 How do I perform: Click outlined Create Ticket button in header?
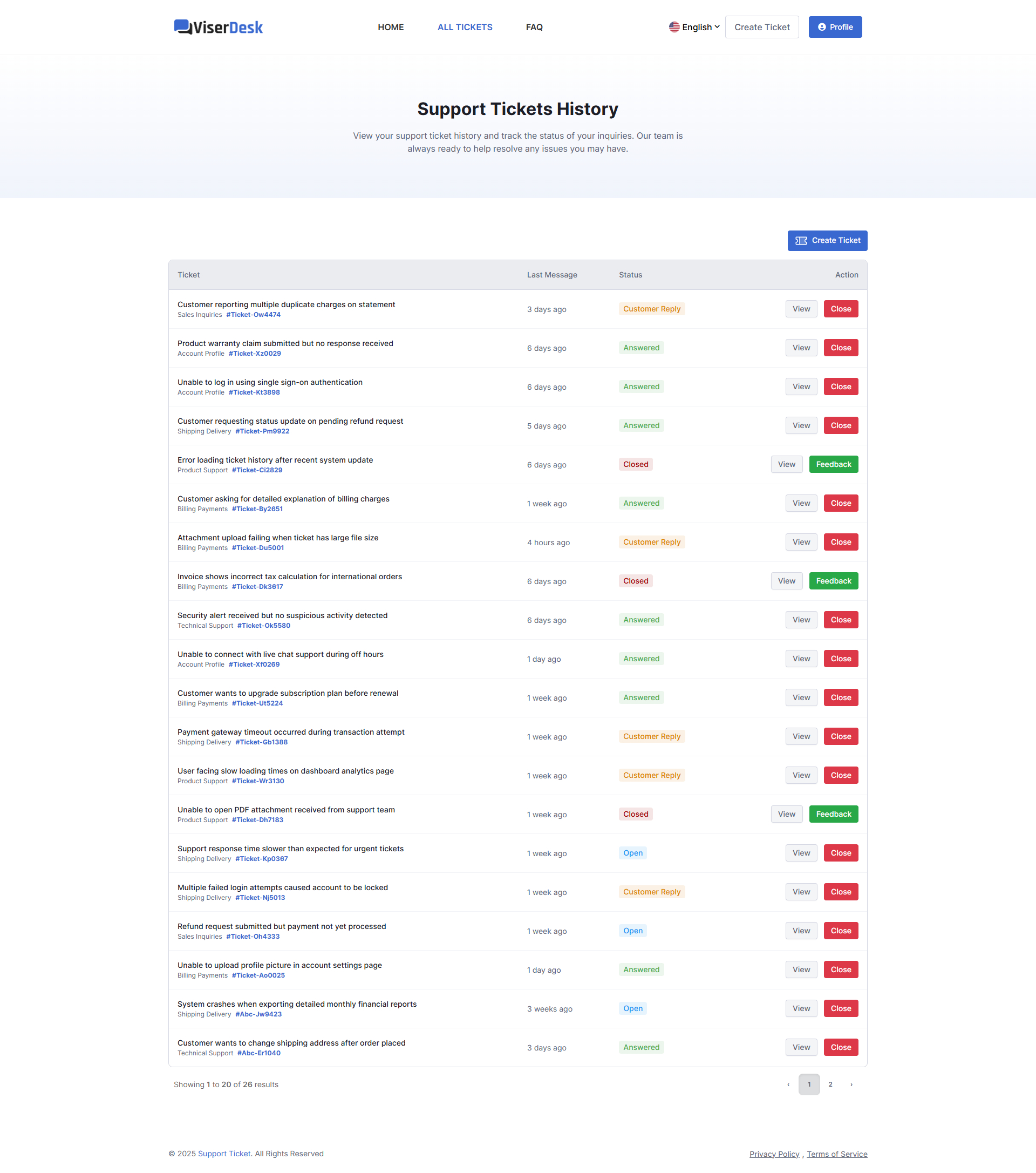click(761, 27)
